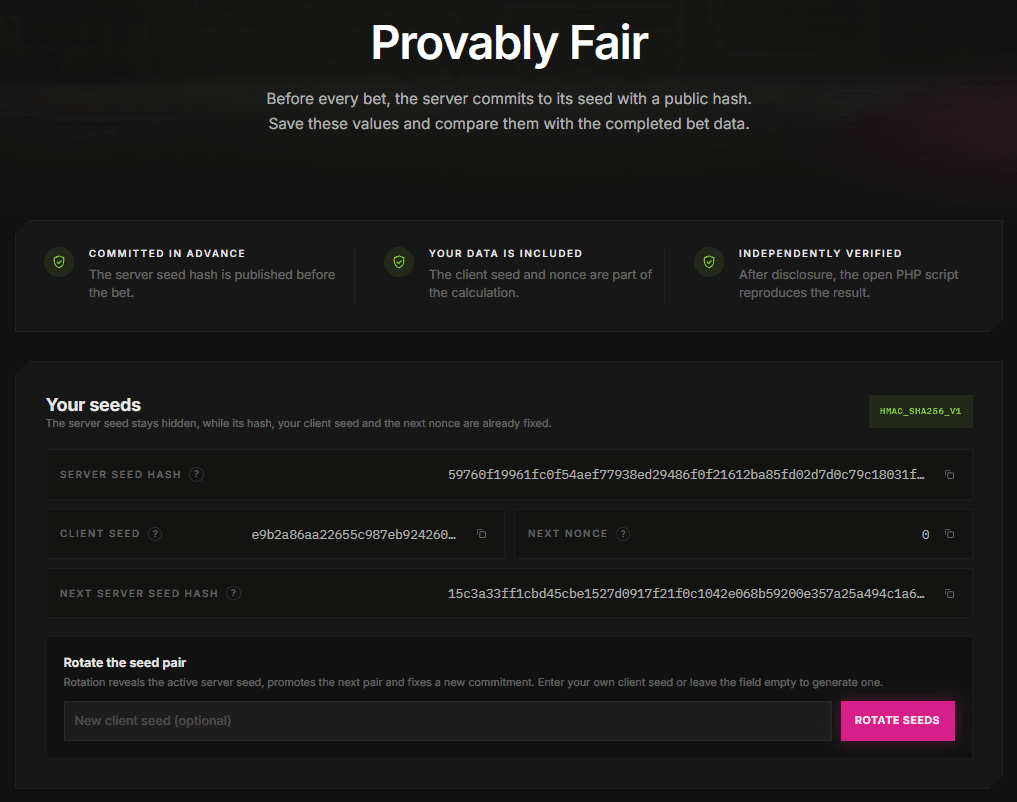This screenshot has width=1017, height=802.
Task: Copy the client seed value
Action: click(481, 534)
